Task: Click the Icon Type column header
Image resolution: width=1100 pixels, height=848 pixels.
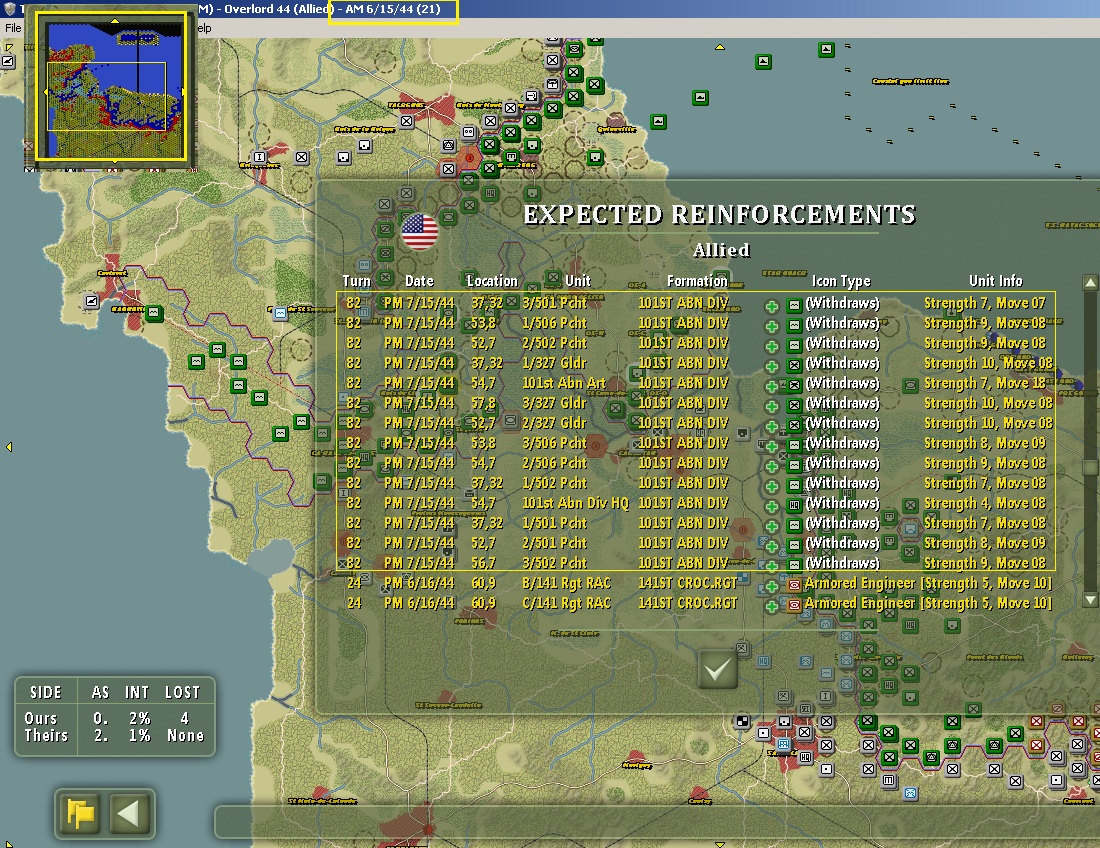Action: pyautogui.click(x=841, y=281)
